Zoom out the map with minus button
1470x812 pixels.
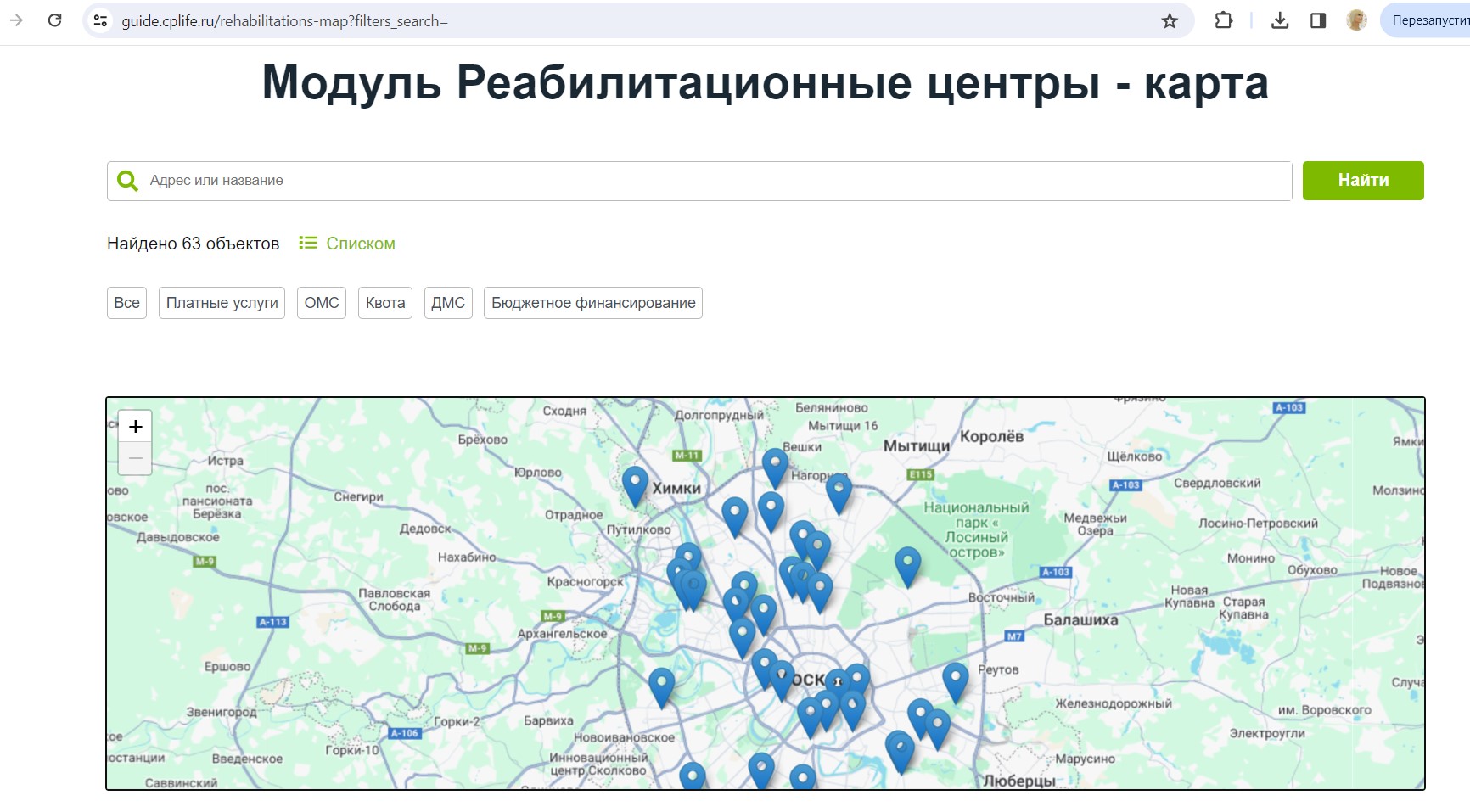(136, 458)
